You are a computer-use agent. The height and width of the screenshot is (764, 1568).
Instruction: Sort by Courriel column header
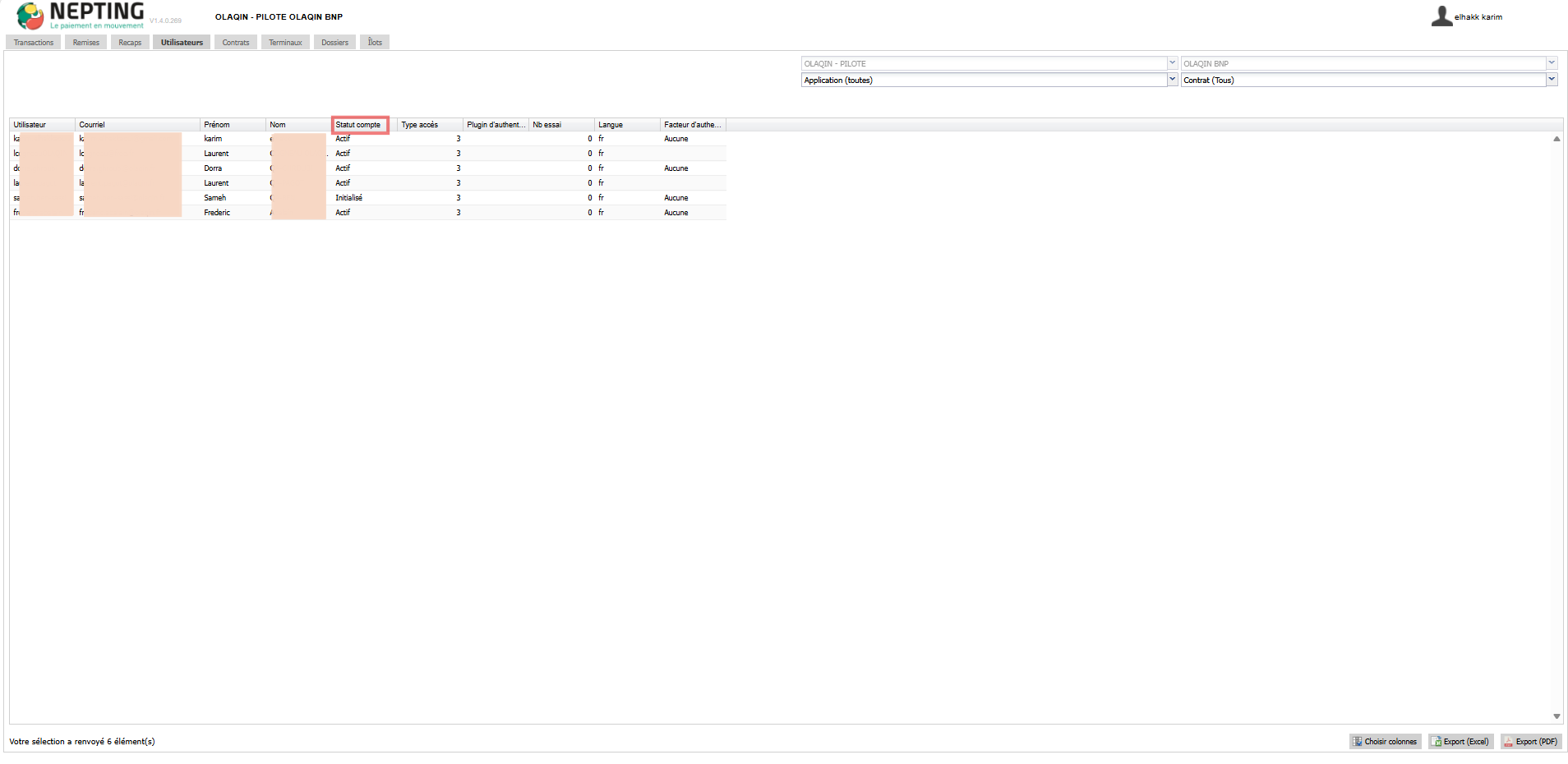138,125
